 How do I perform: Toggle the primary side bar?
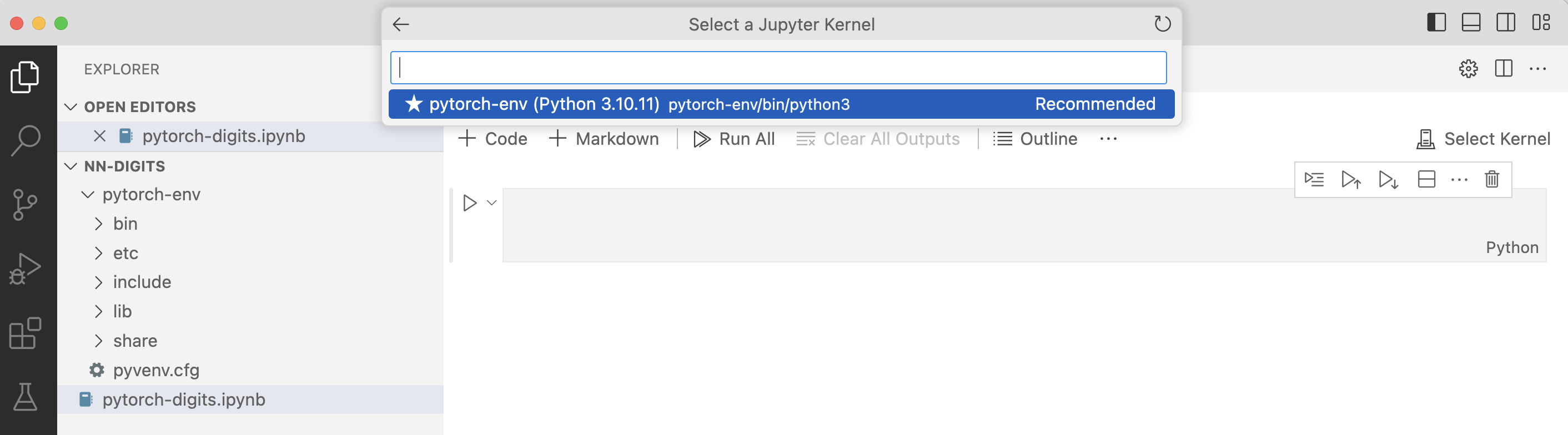(x=1436, y=23)
